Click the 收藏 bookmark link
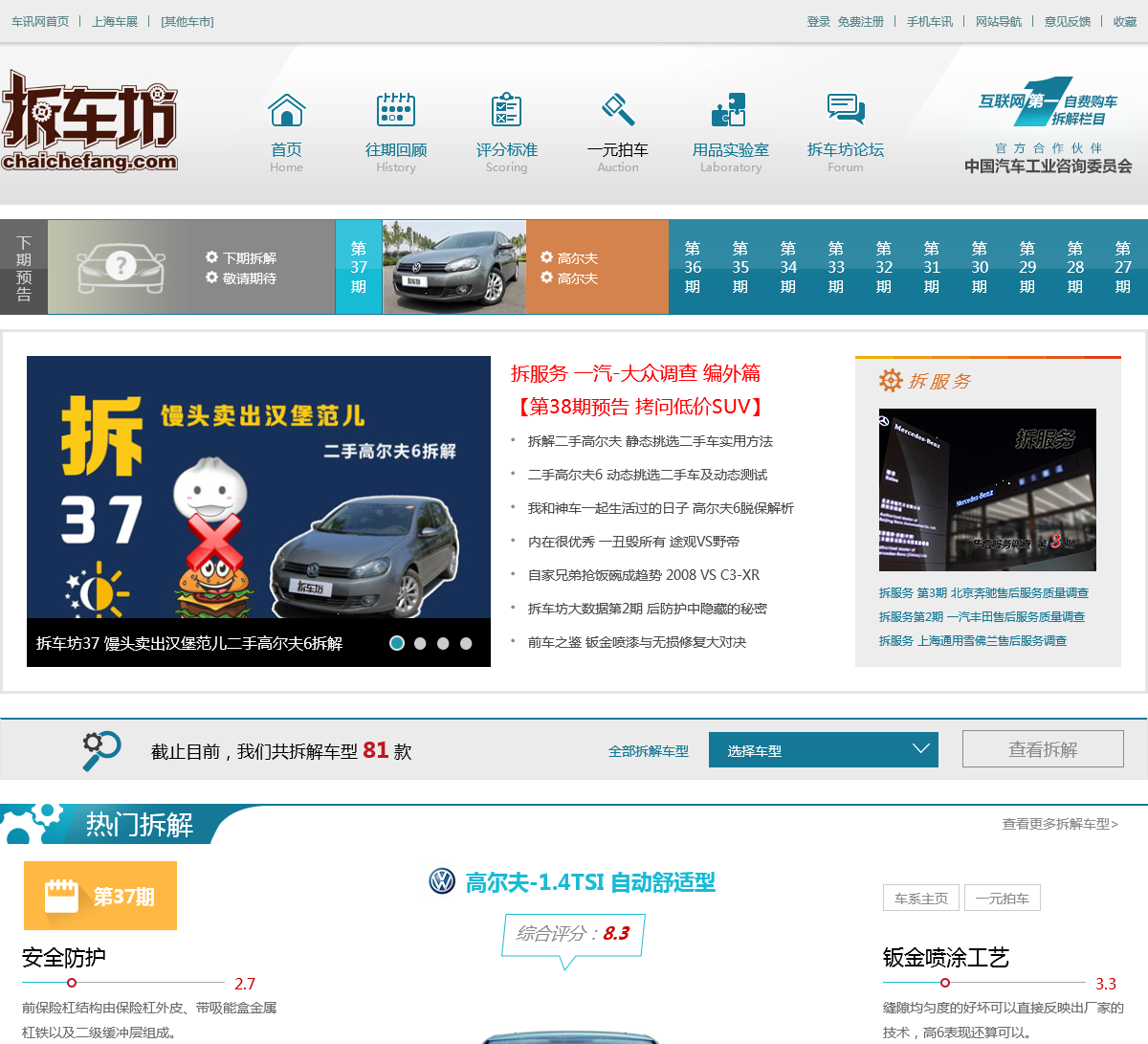The height and width of the screenshot is (1044, 1148). pyautogui.click(x=1125, y=21)
